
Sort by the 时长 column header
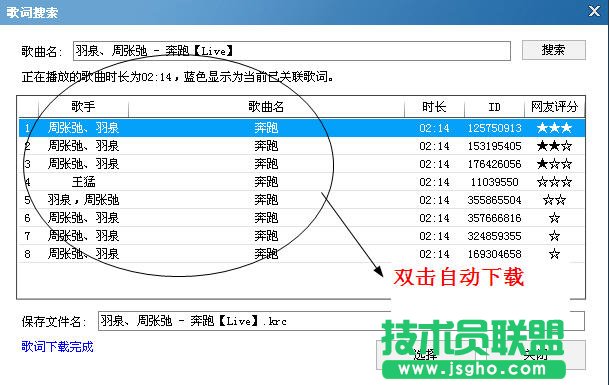[x=434, y=106]
